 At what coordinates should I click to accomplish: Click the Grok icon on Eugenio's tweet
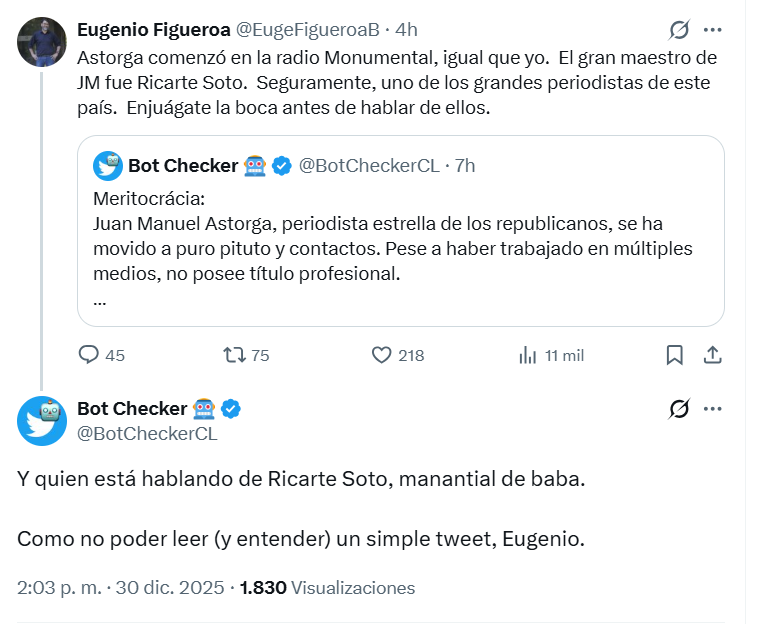pyautogui.click(x=679, y=30)
